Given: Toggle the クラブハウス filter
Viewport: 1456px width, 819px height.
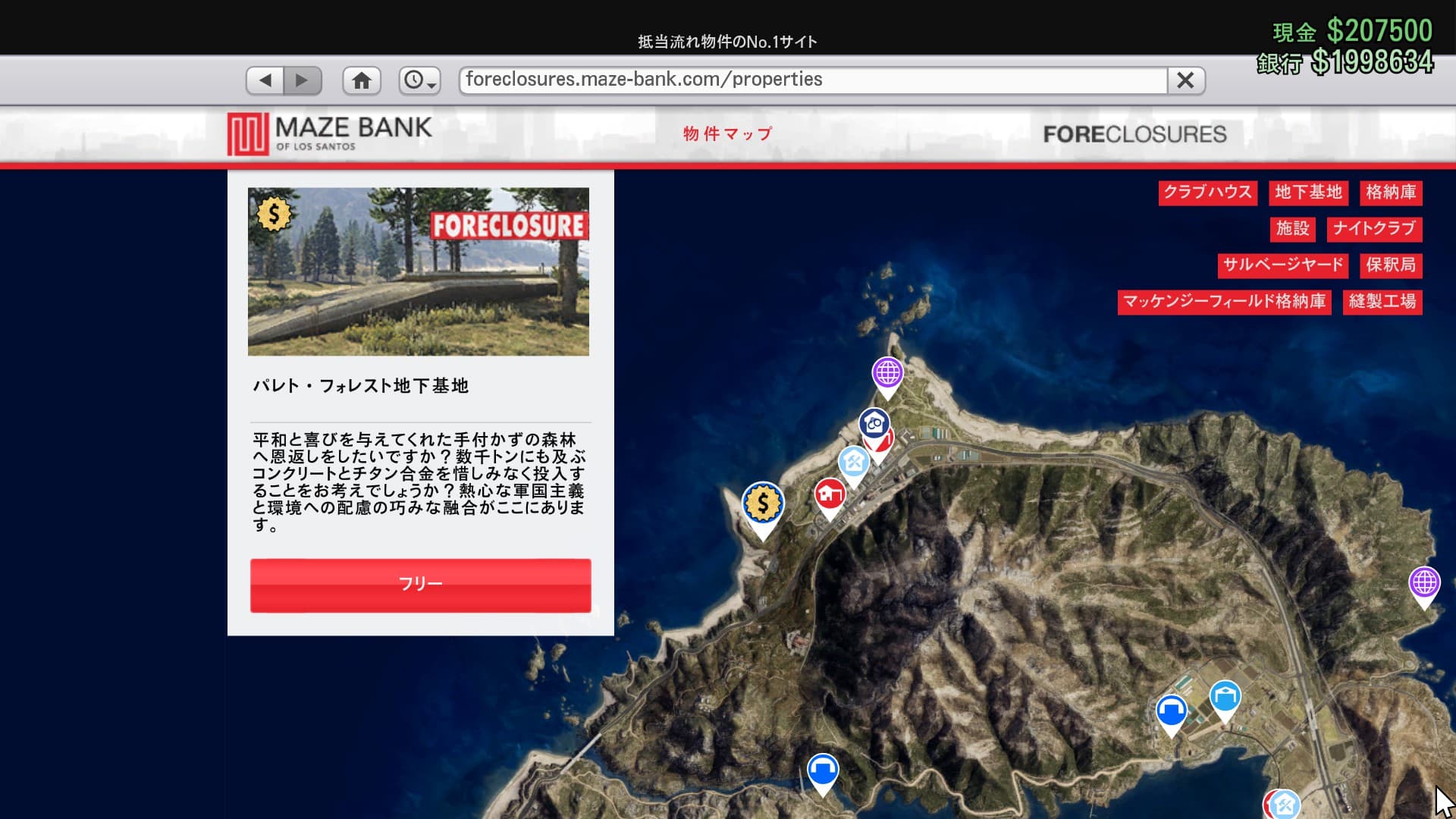Looking at the screenshot, I should (1208, 193).
